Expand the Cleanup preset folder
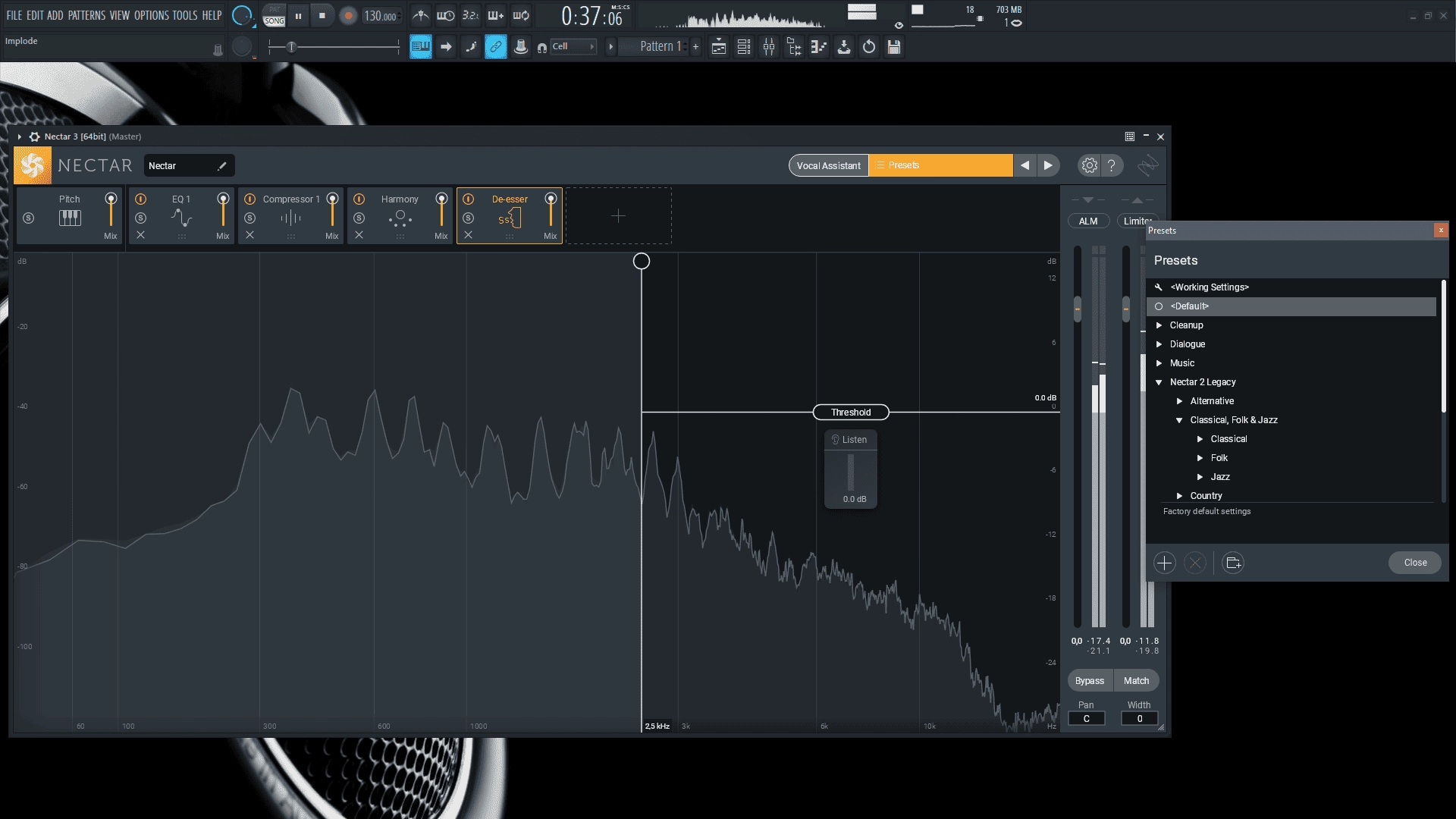The height and width of the screenshot is (819, 1456). [1159, 325]
